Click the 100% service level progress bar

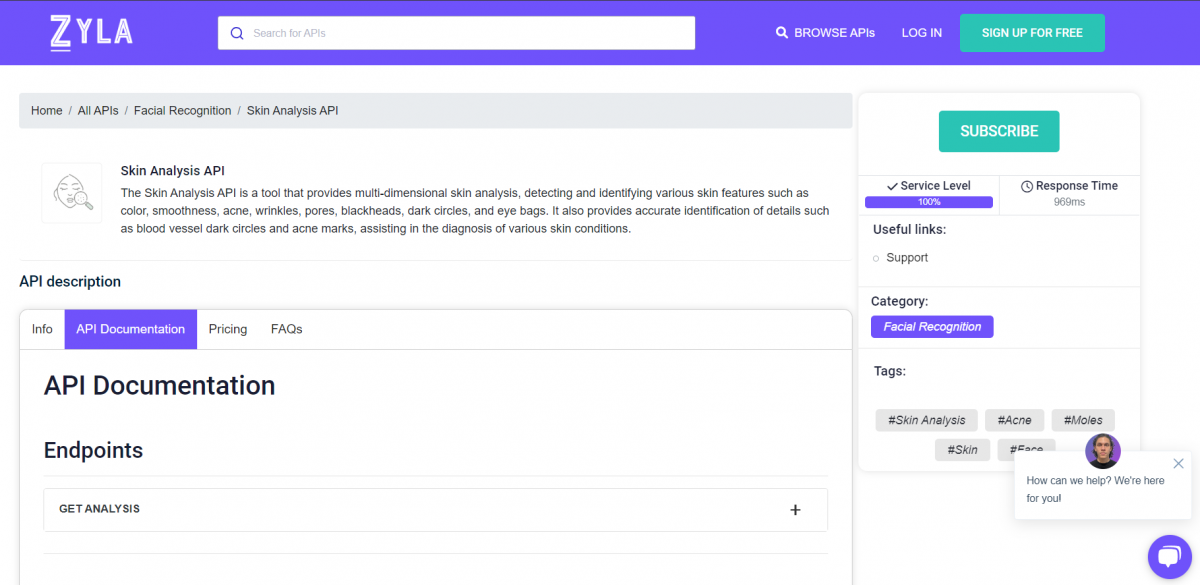tap(929, 202)
